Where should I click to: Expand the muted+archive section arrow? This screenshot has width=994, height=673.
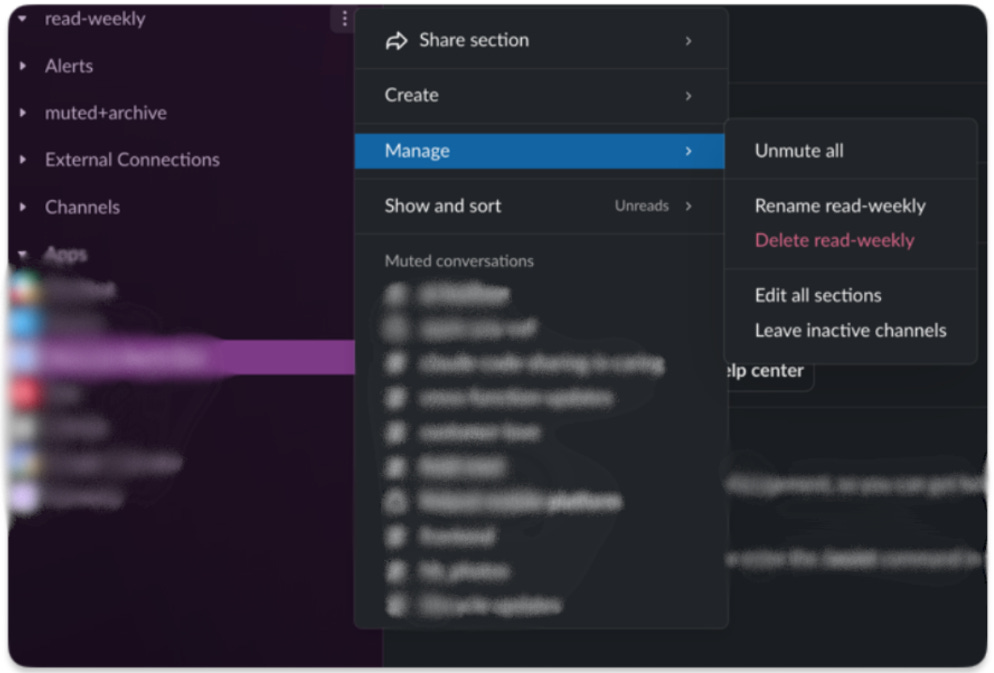(x=23, y=113)
